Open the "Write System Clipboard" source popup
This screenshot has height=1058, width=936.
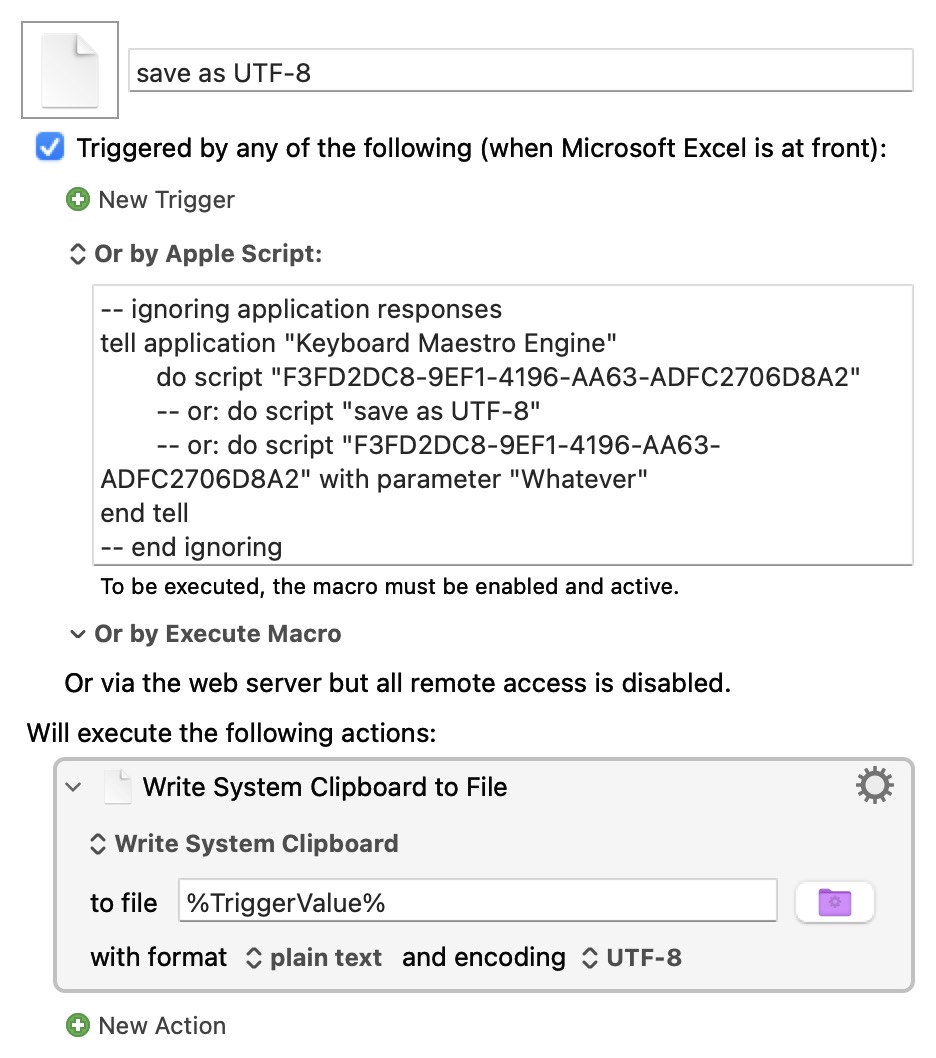(x=245, y=843)
